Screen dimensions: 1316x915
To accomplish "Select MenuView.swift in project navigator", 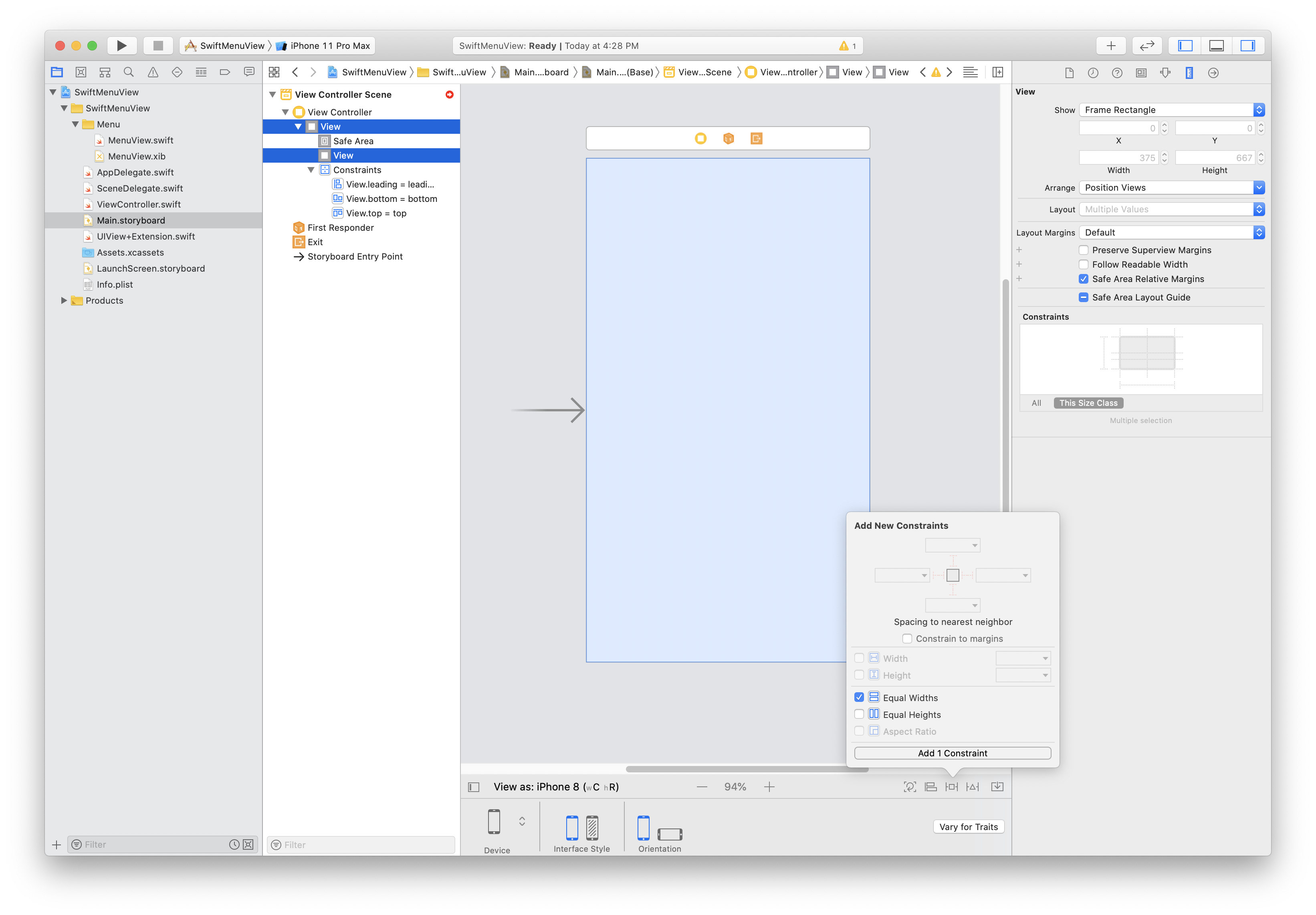I will (140, 140).
